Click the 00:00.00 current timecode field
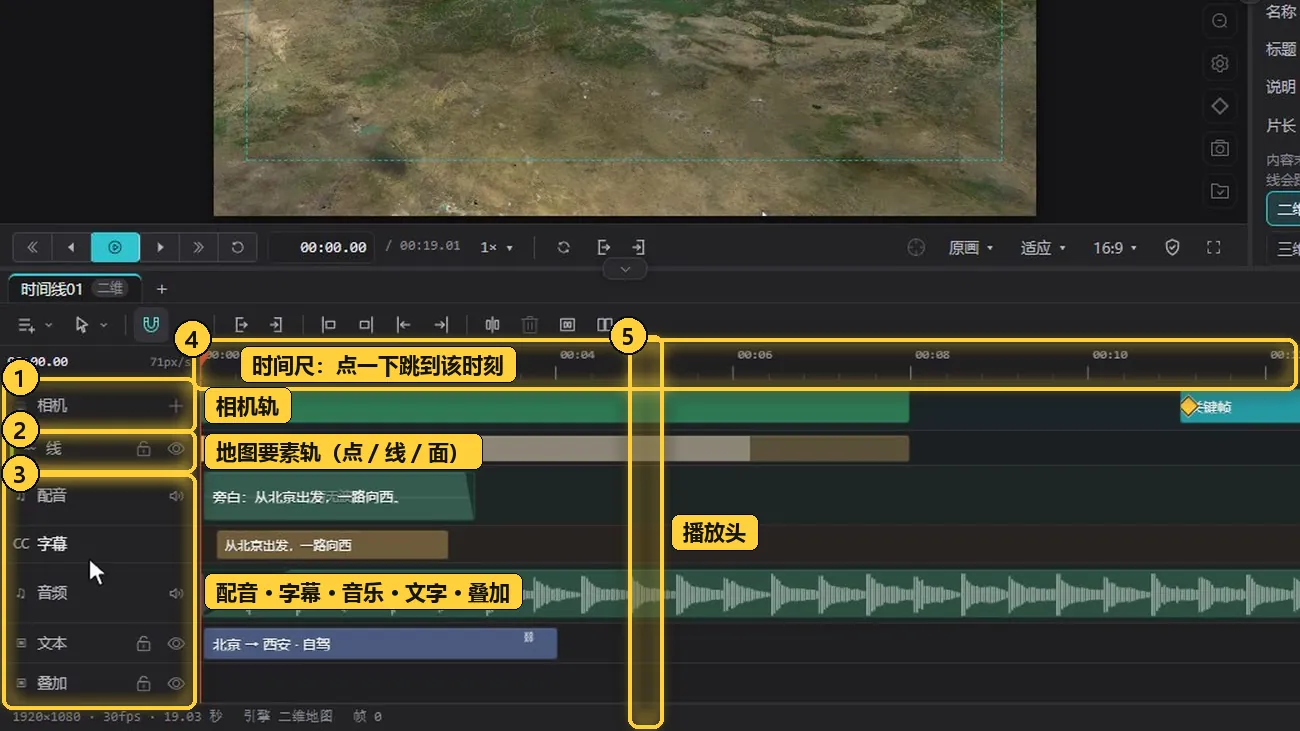 tap(322, 247)
